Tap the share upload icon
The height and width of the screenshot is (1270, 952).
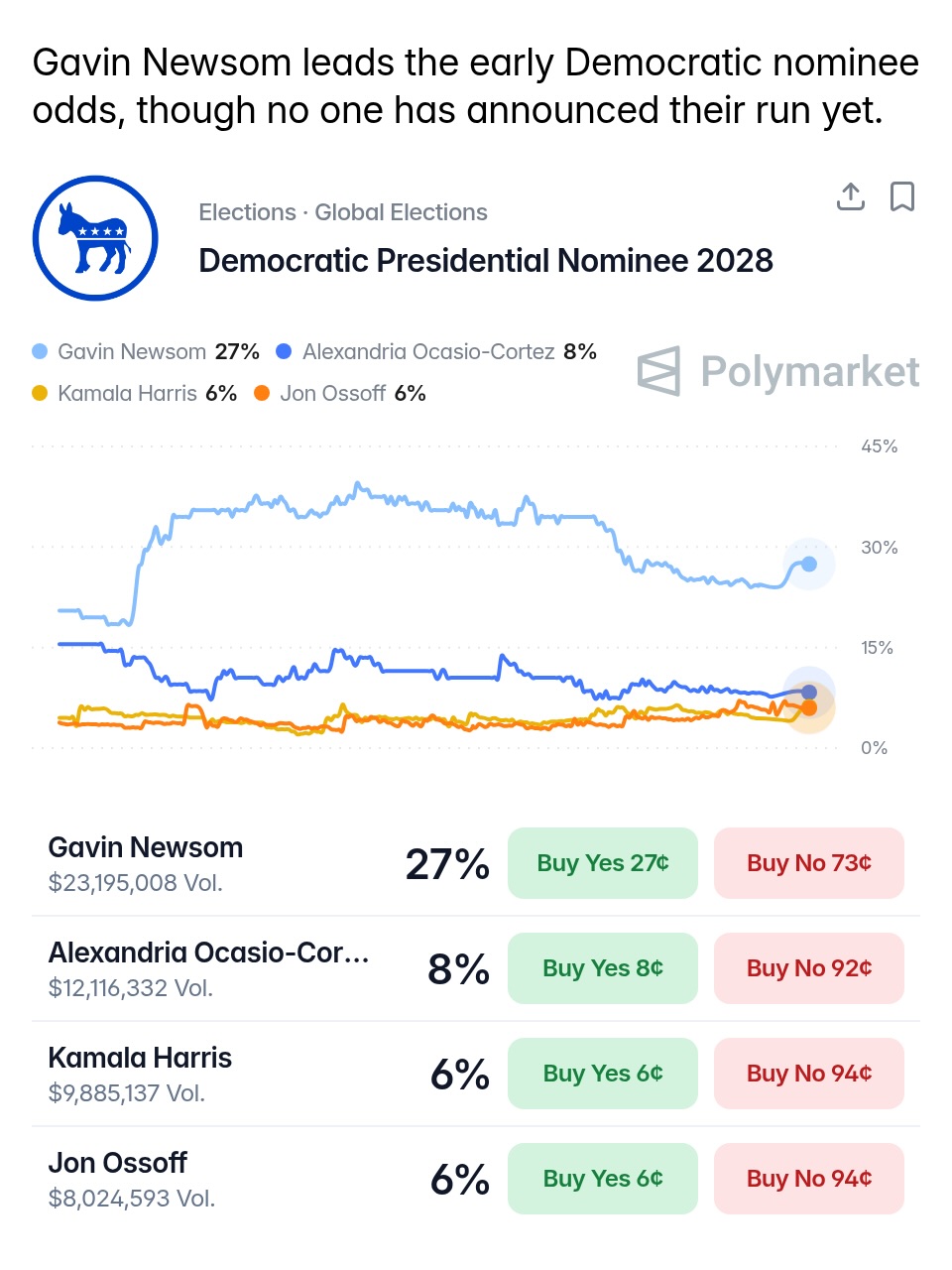coord(850,197)
